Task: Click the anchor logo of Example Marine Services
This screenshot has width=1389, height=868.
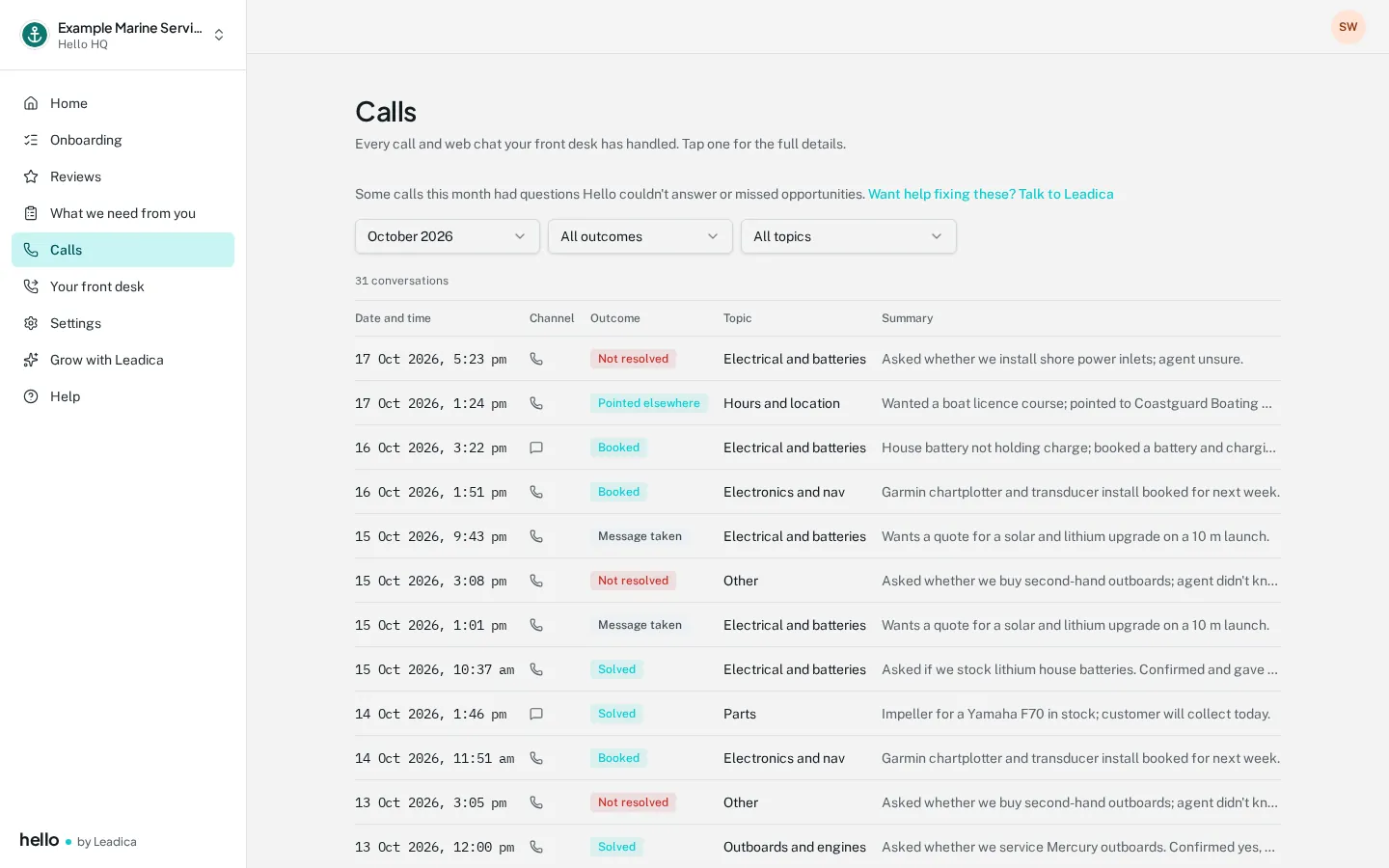Action: 35,35
